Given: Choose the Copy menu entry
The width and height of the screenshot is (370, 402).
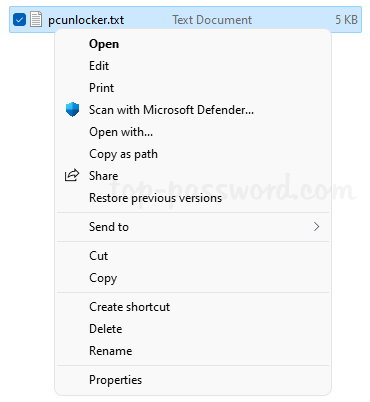Looking at the screenshot, I should click(x=193, y=278).
